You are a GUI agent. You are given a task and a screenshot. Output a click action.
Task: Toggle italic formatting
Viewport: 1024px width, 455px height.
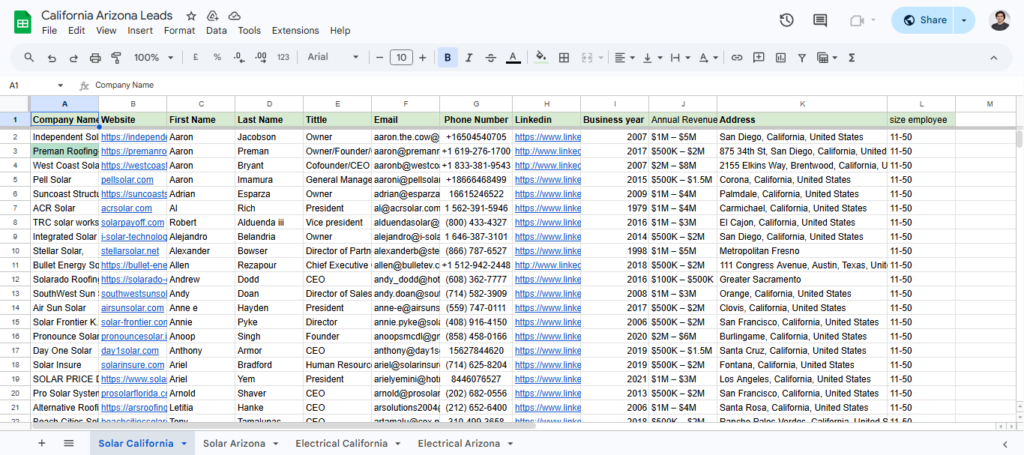(468, 57)
